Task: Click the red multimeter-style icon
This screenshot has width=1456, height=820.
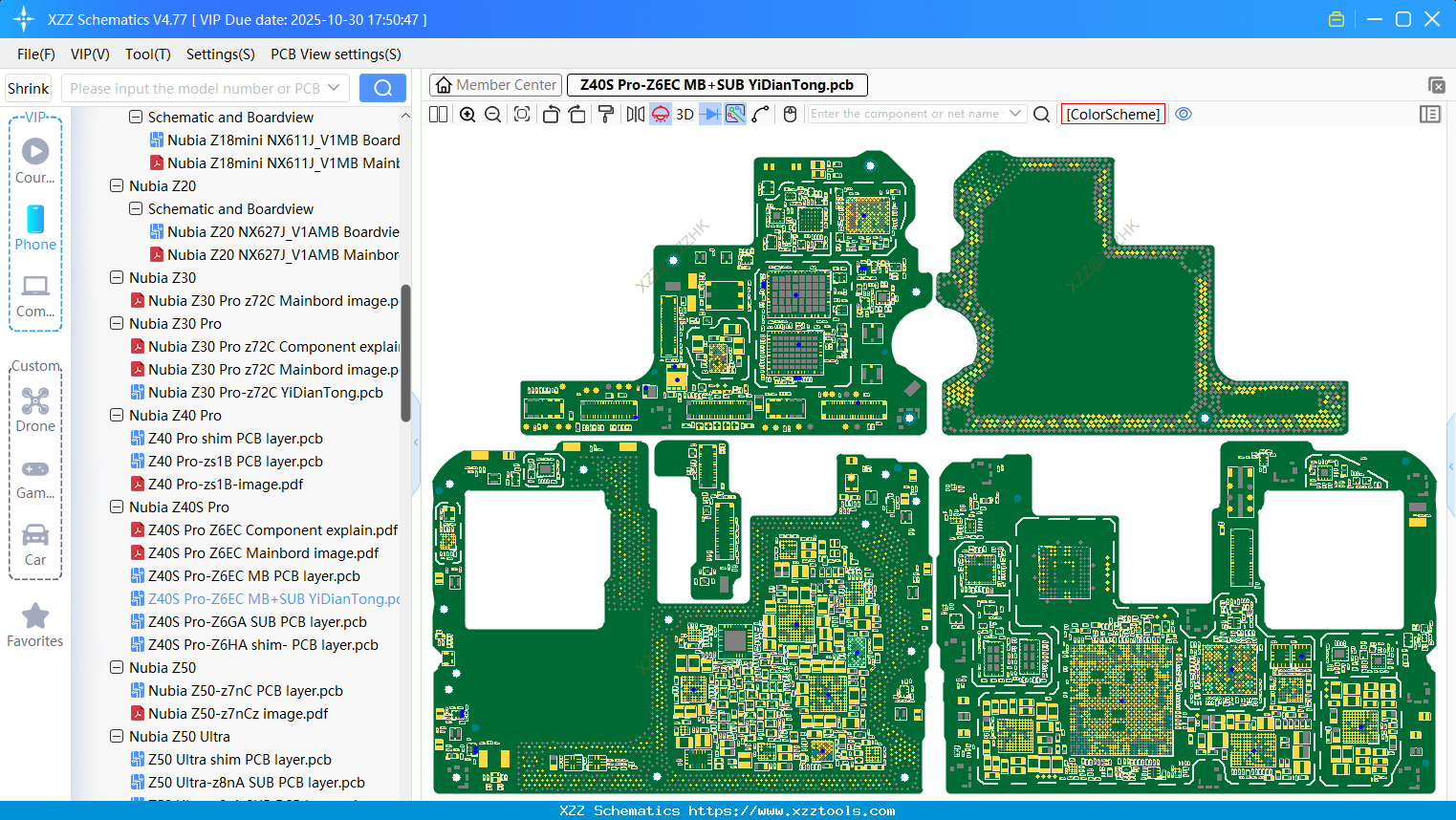Action: [x=661, y=115]
